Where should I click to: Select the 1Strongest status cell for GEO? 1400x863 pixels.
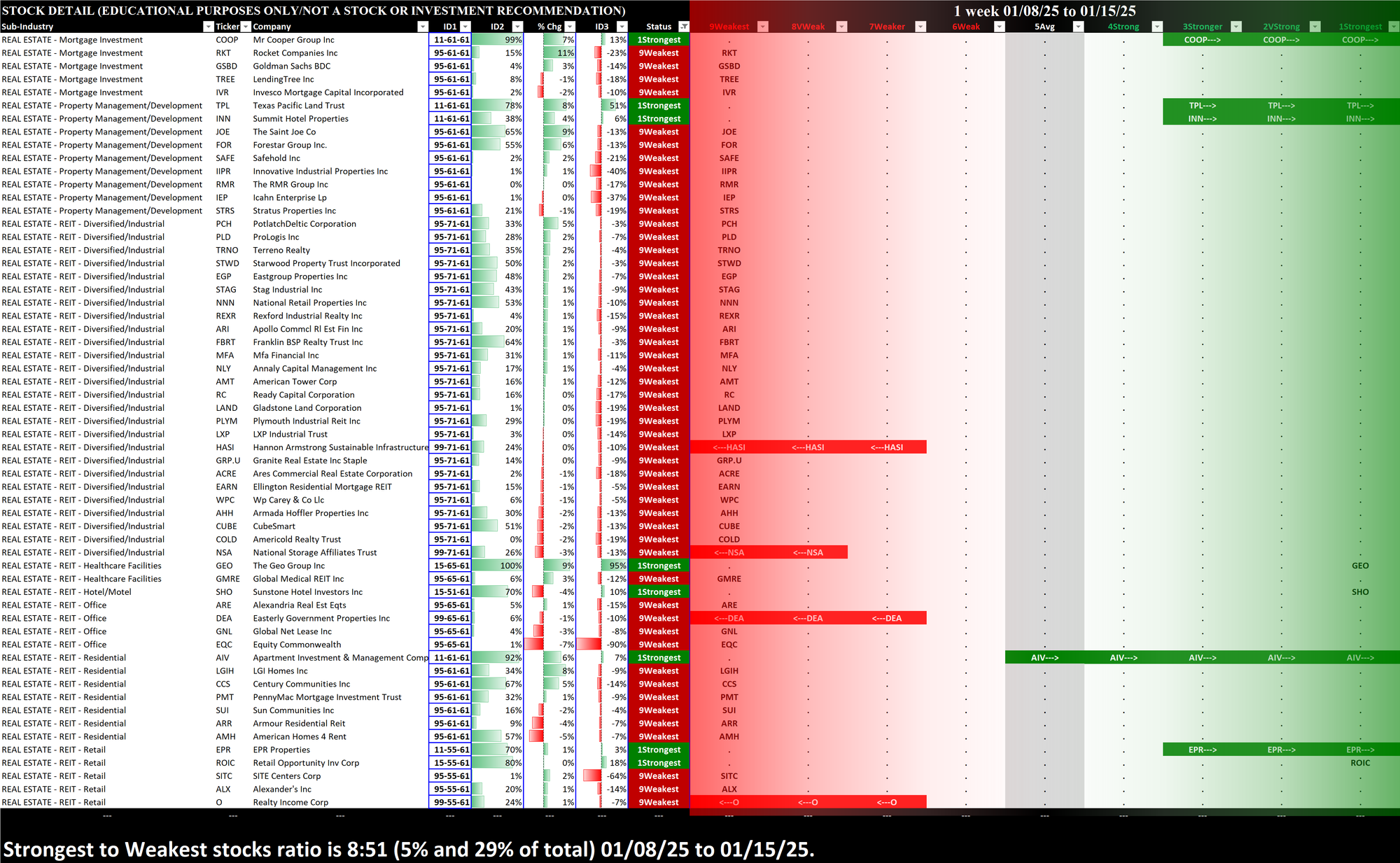(x=659, y=566)
